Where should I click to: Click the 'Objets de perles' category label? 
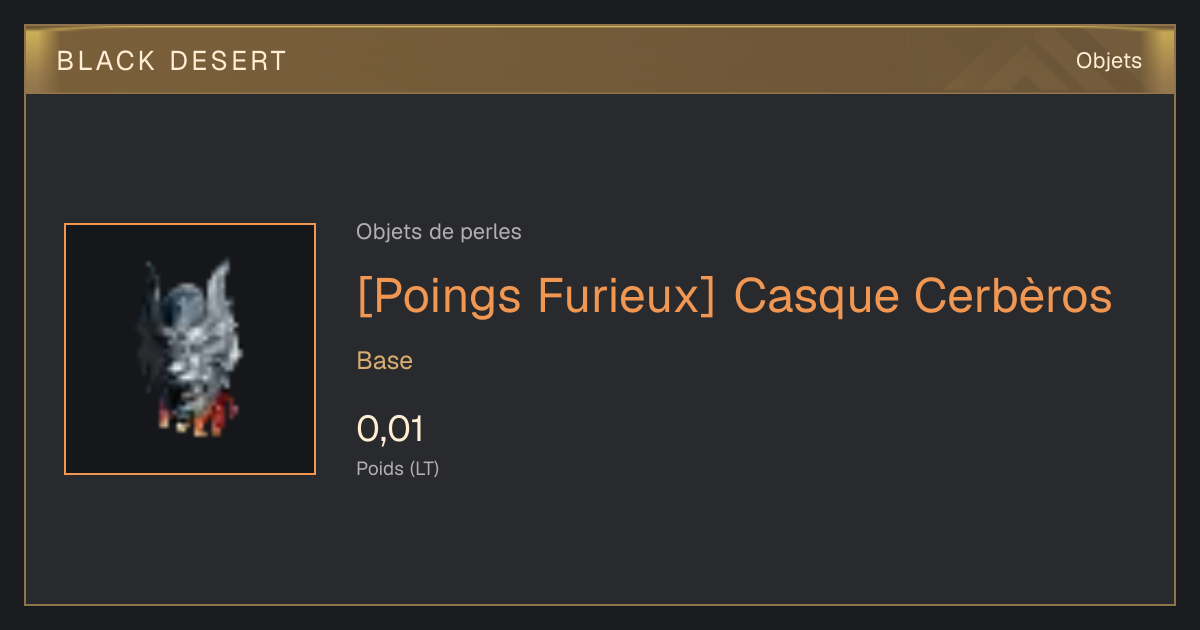pos(439,232)
